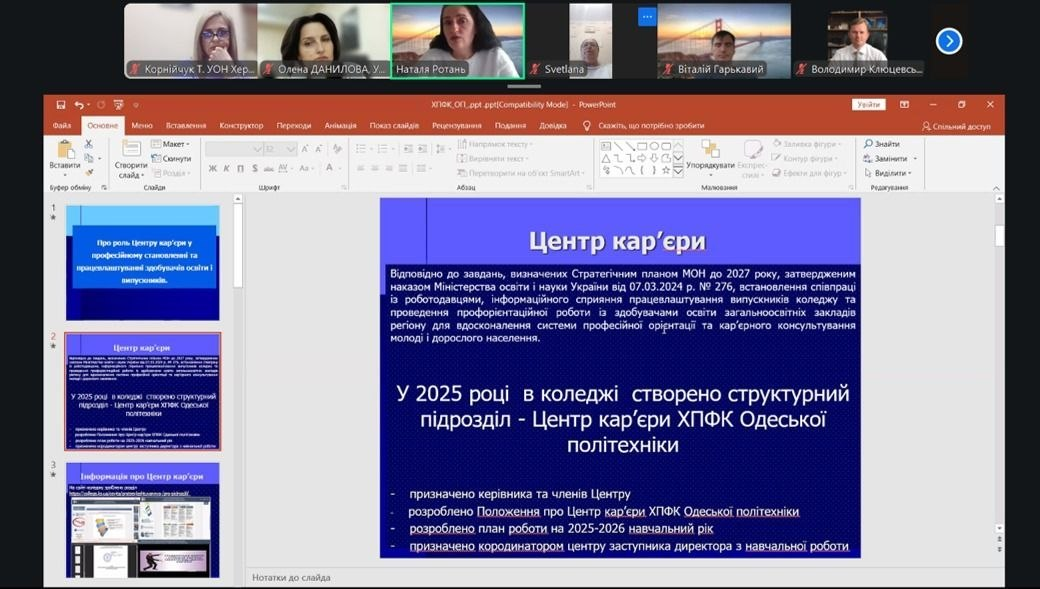Switch to the Вставлення ribbon tab
Viewport: 1040px width, 589px height.
click(186, 126)
